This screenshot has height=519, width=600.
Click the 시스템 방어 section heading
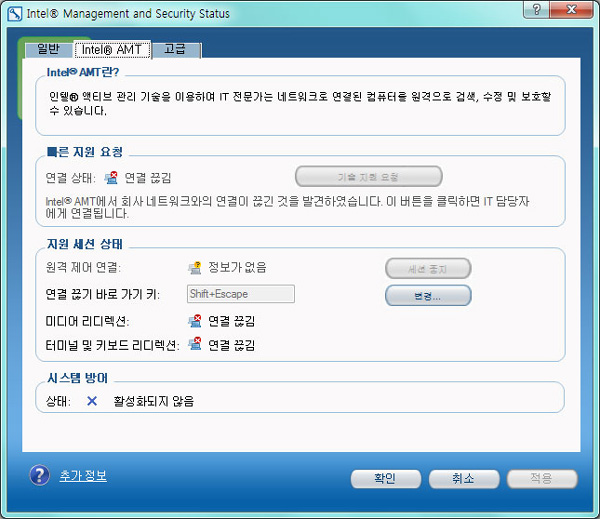[77, 378]
